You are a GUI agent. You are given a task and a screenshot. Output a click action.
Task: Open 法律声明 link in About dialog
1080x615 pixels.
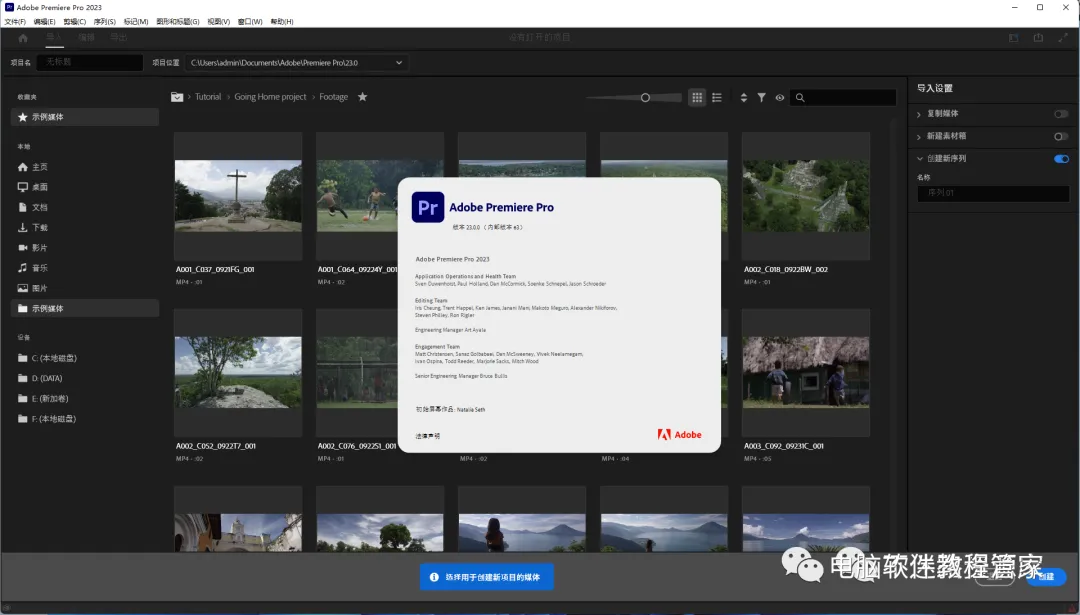click(428, 436)
